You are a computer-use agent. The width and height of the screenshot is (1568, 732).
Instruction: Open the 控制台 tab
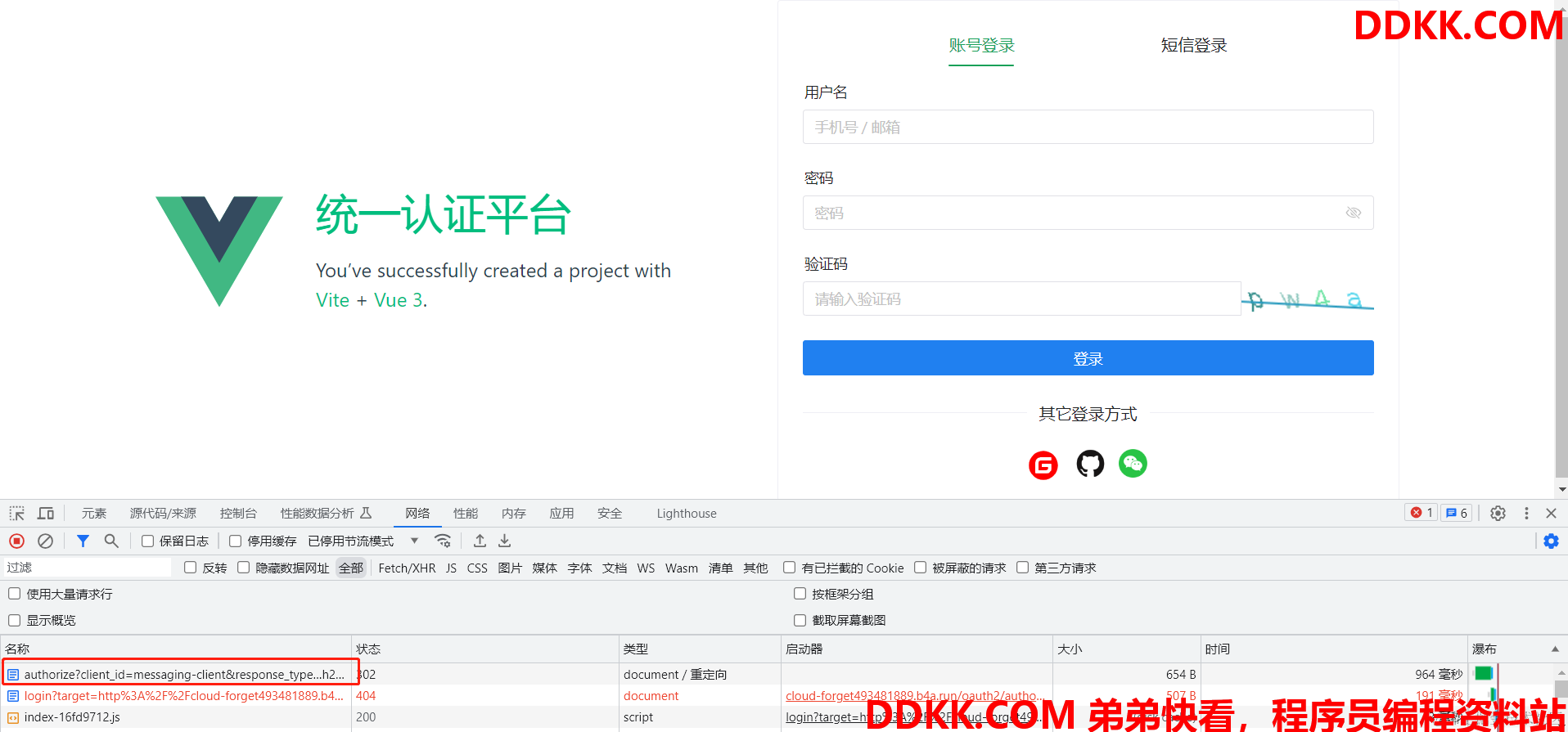[238, 514]
